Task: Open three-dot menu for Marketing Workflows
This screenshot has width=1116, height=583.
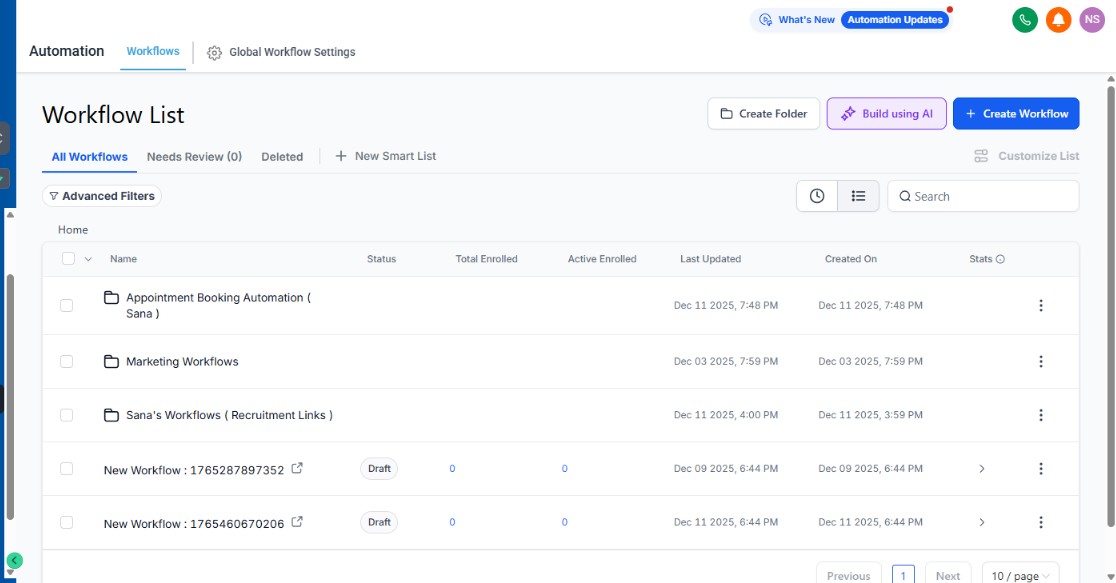Action: pyautogui.click(x=1040, y=361)
